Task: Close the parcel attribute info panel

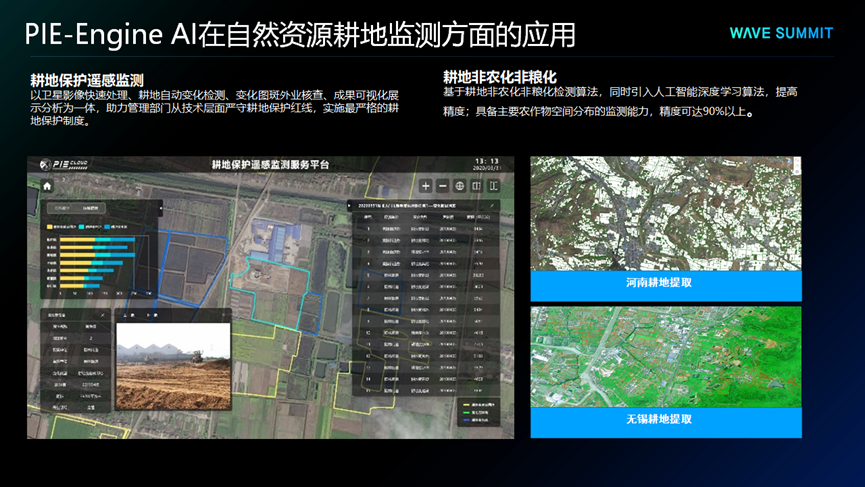Action: (103, 315)
